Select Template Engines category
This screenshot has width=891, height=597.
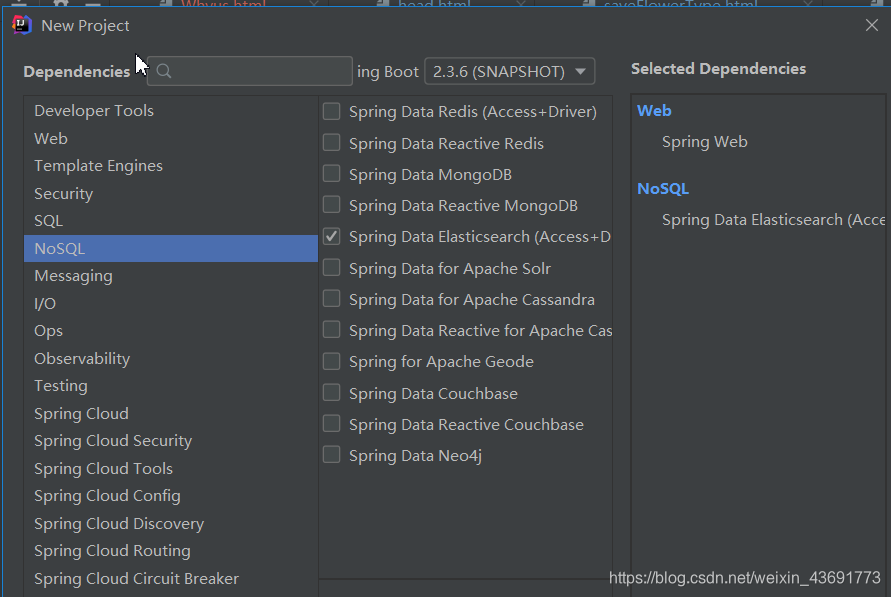[x=170, y=166]
